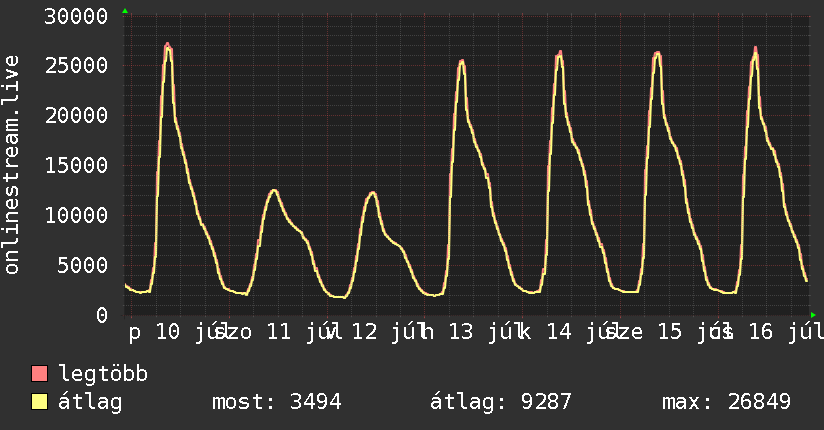Screen dimensions: 824x430
Task: Select the 'max: 26849' value
Action: click(x=726, y=402)
